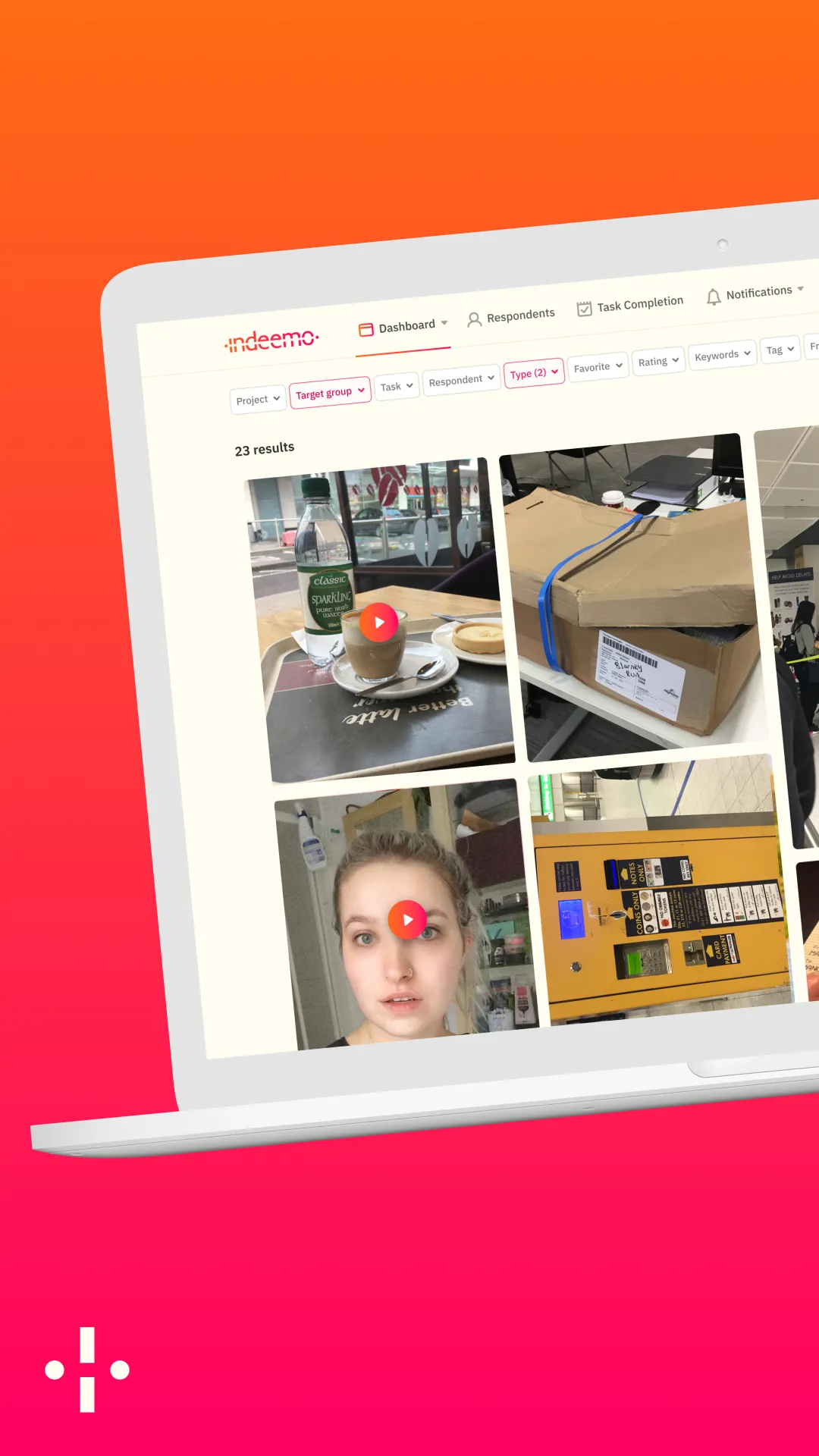Click the Dashboard window icon

click(x=366, y=330)
